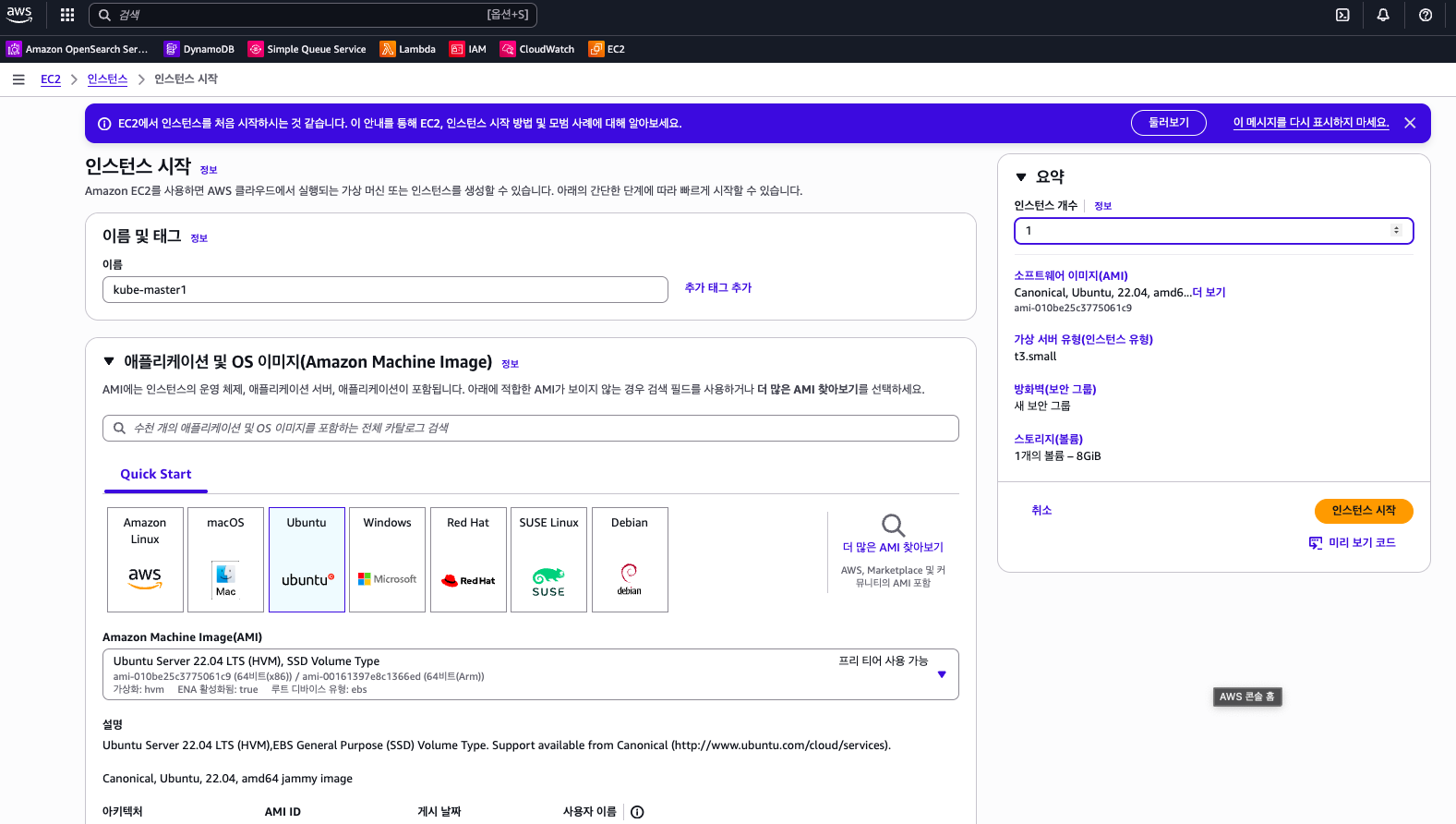Click the instance name field kube-master1
The height and width of the screenshot is (824, 1456).
pos(385,290)
